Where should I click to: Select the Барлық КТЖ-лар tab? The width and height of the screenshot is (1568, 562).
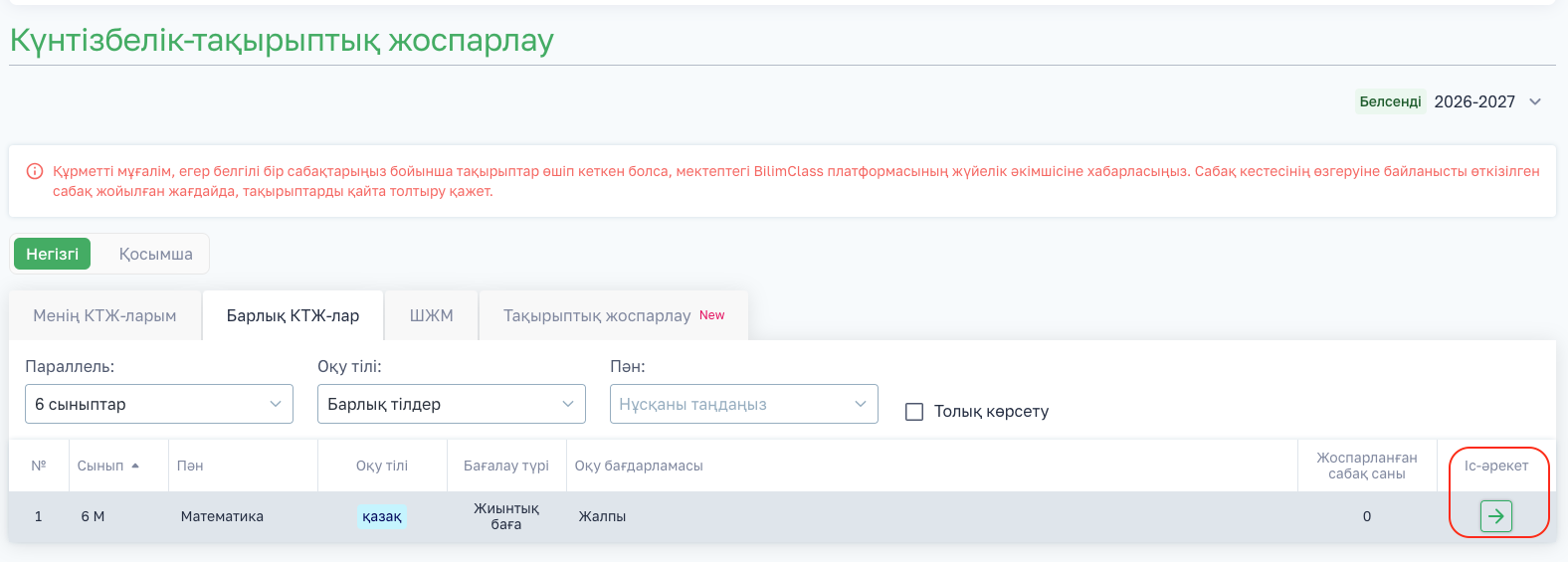293,315
